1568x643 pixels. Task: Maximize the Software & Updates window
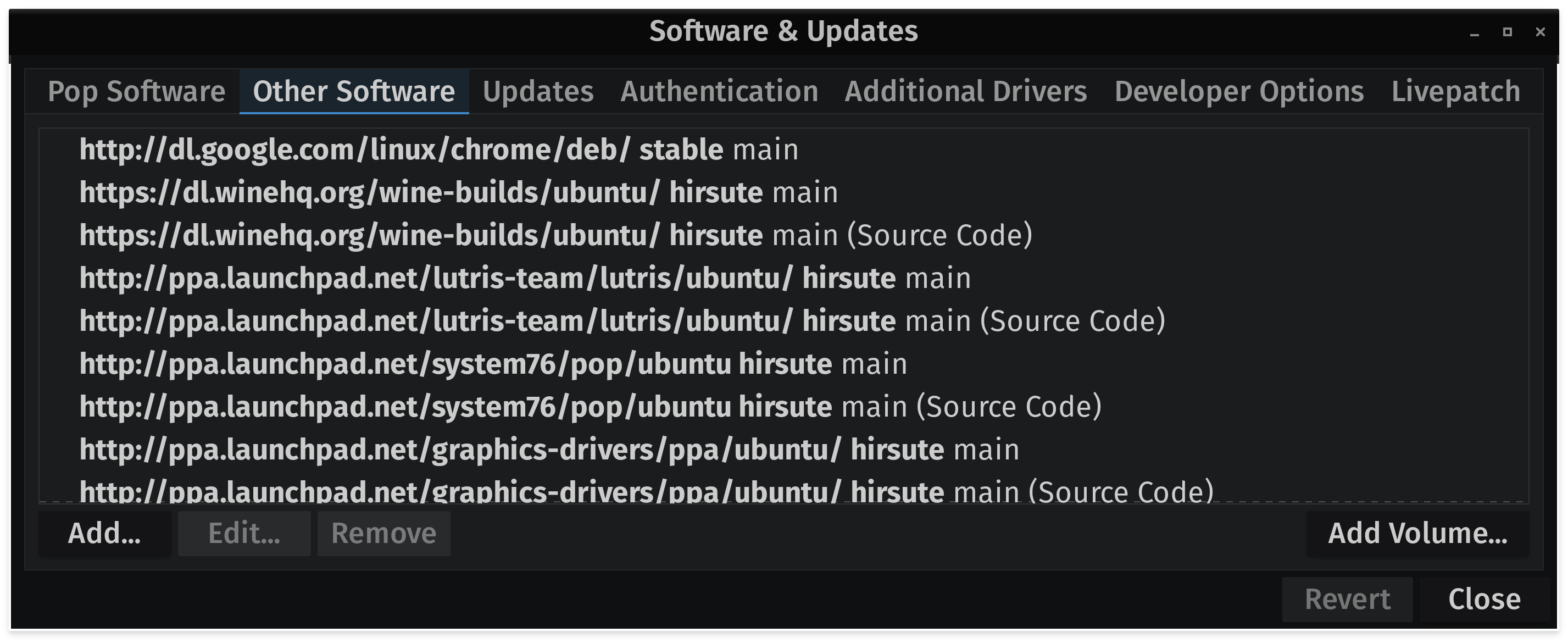click(1507, 32)
